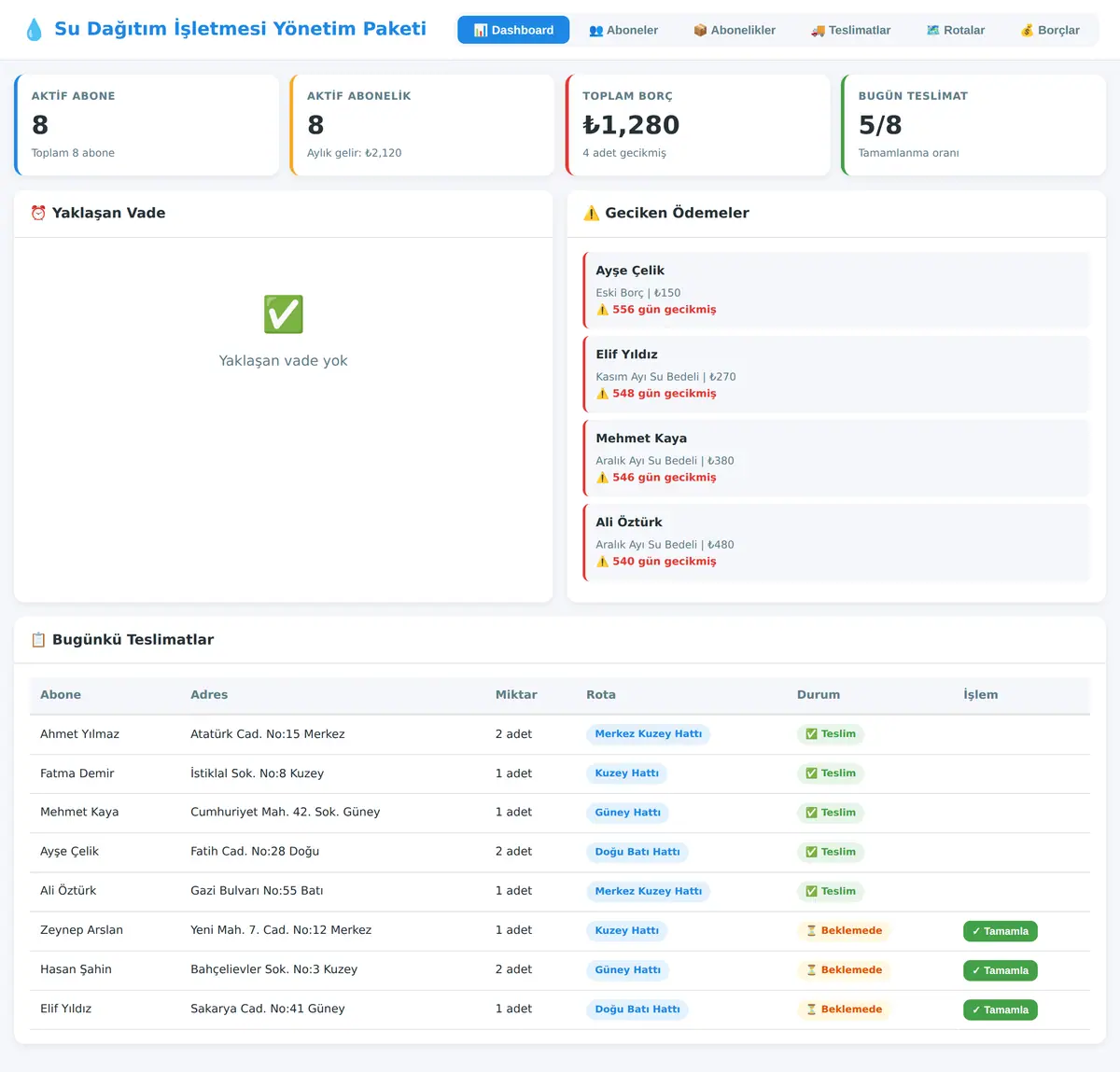
Task: Complete Hasan Şahin's delivery with Tamamla
Action: pyautogui.click(x=1001, y=970)
